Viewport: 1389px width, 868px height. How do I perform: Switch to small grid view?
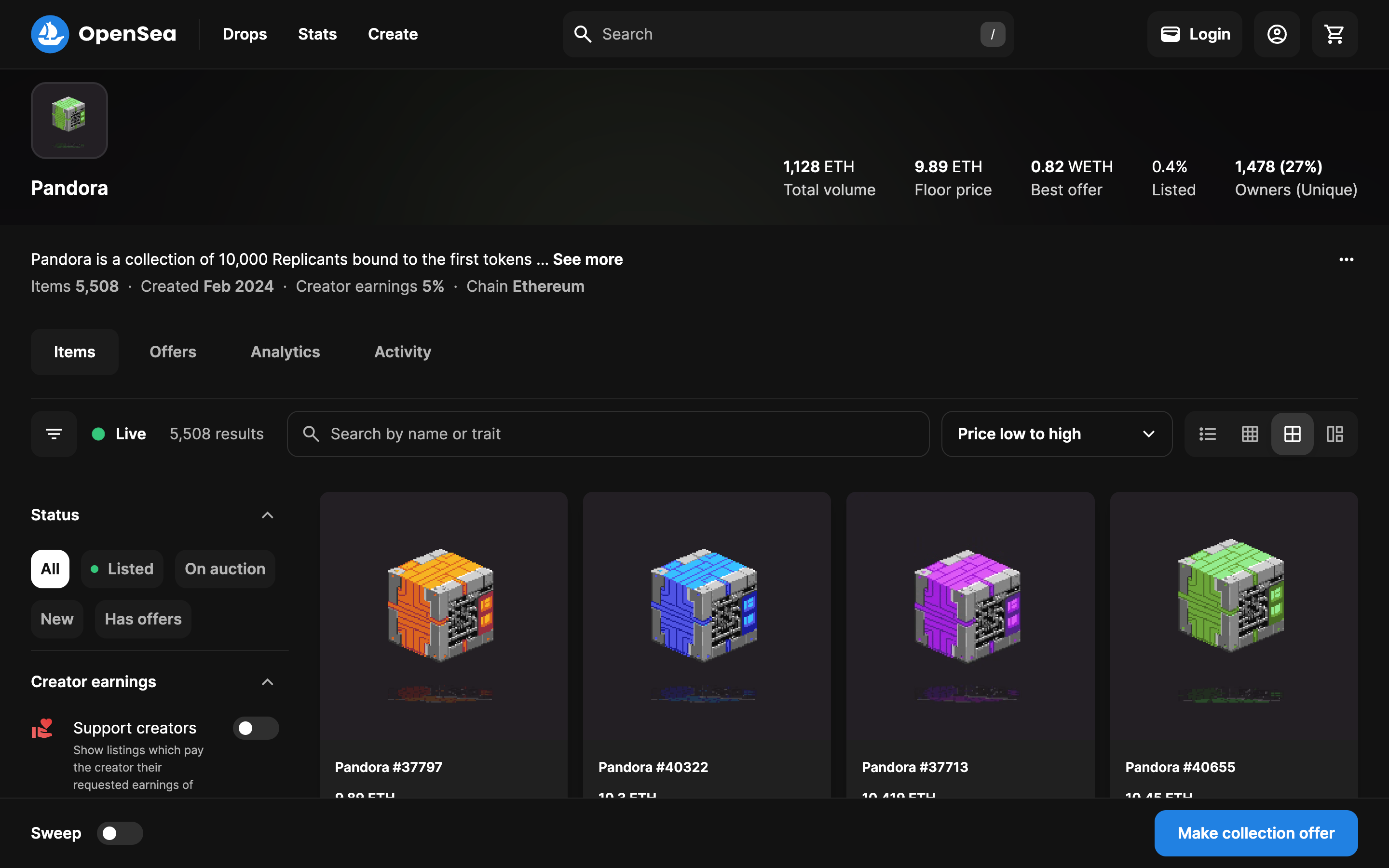[x=1250, y=434]
